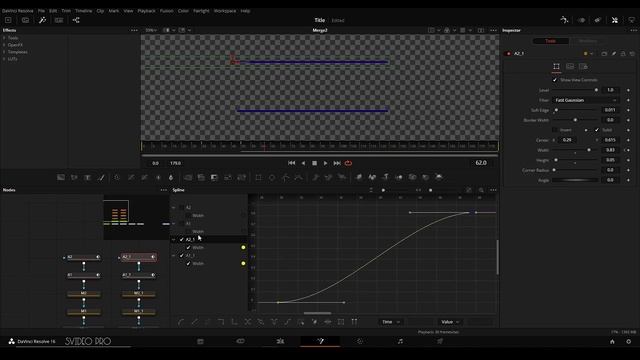Image resolution: width=640 pixels, height=360 pixels.
Task: Open the File menu
Action: pyautogui.click(x=41, y=11)
